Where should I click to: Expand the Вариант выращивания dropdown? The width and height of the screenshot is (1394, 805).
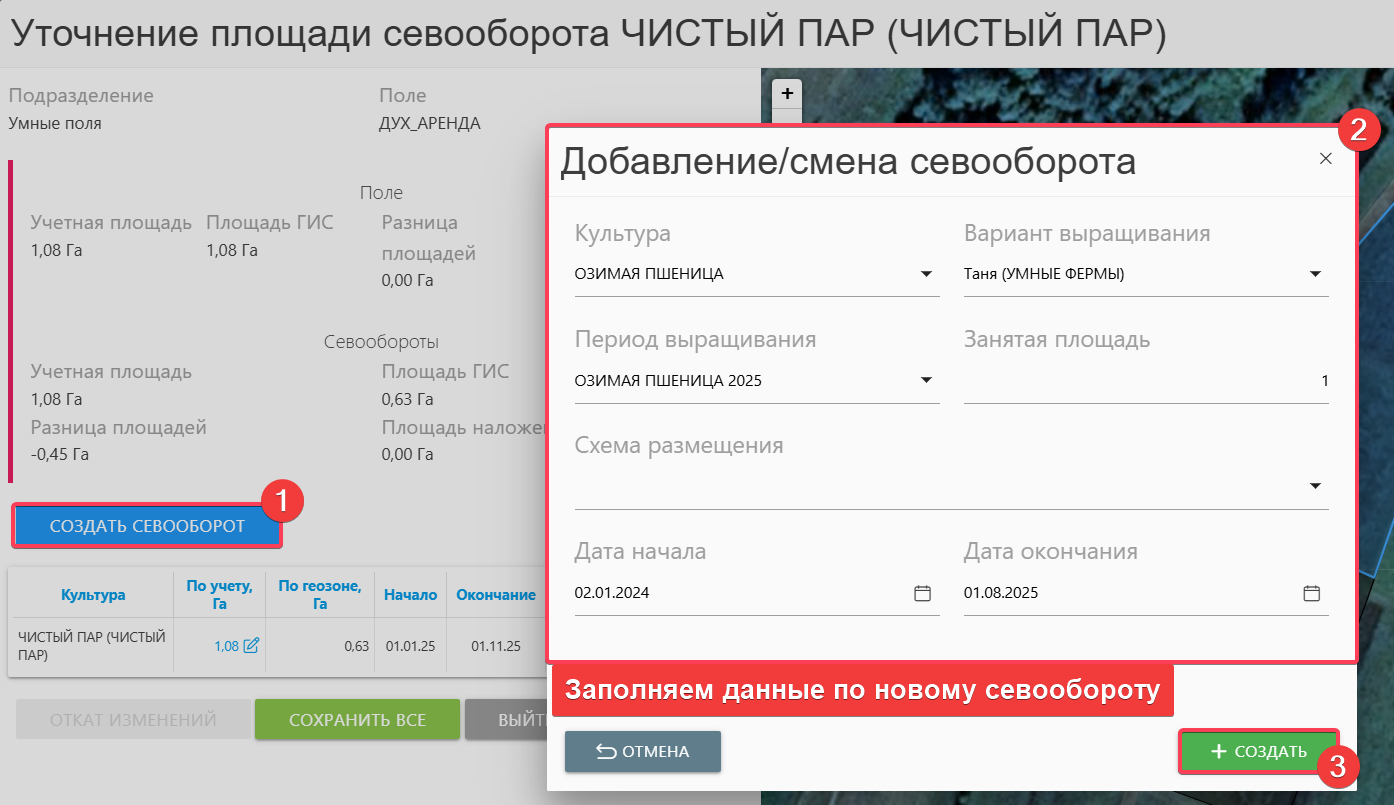coord(1315,274)
